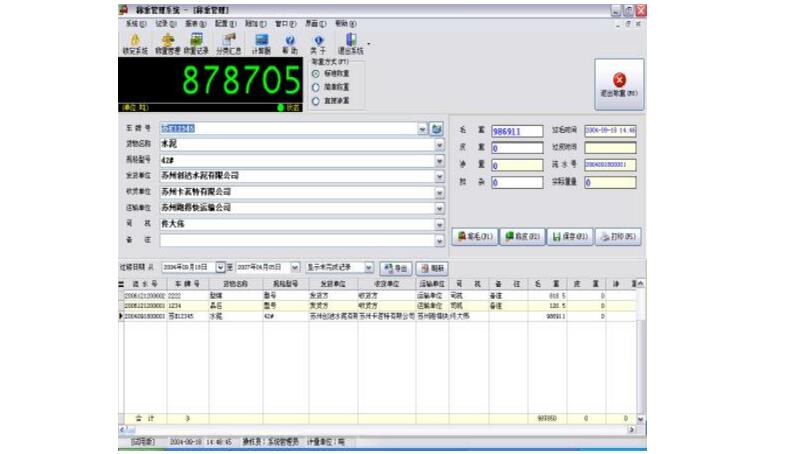Click the 过毛时间 field
The image size is (790, 454).
coord(610,131)
